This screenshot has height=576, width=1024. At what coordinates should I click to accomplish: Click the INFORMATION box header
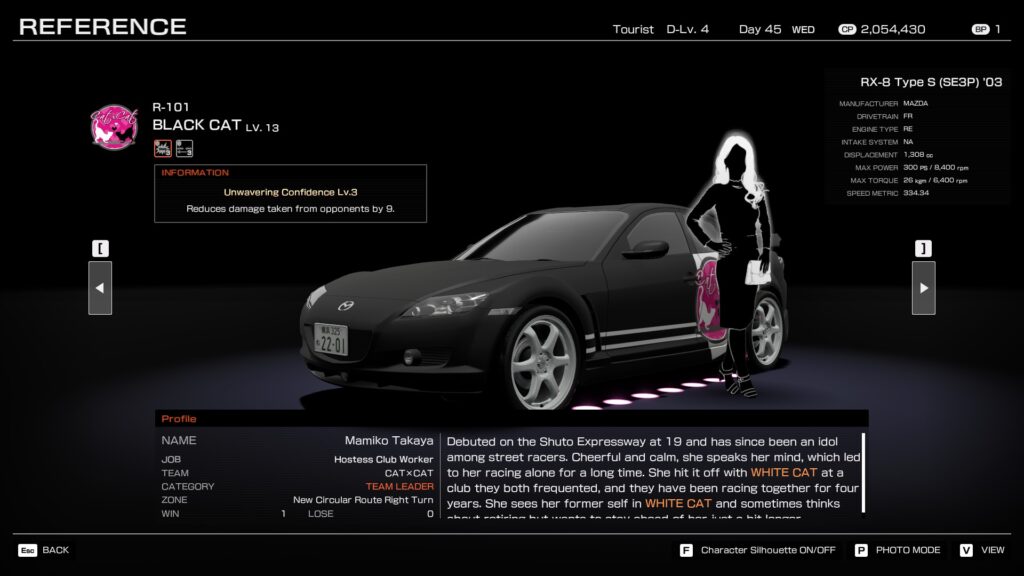coord(195,172)
